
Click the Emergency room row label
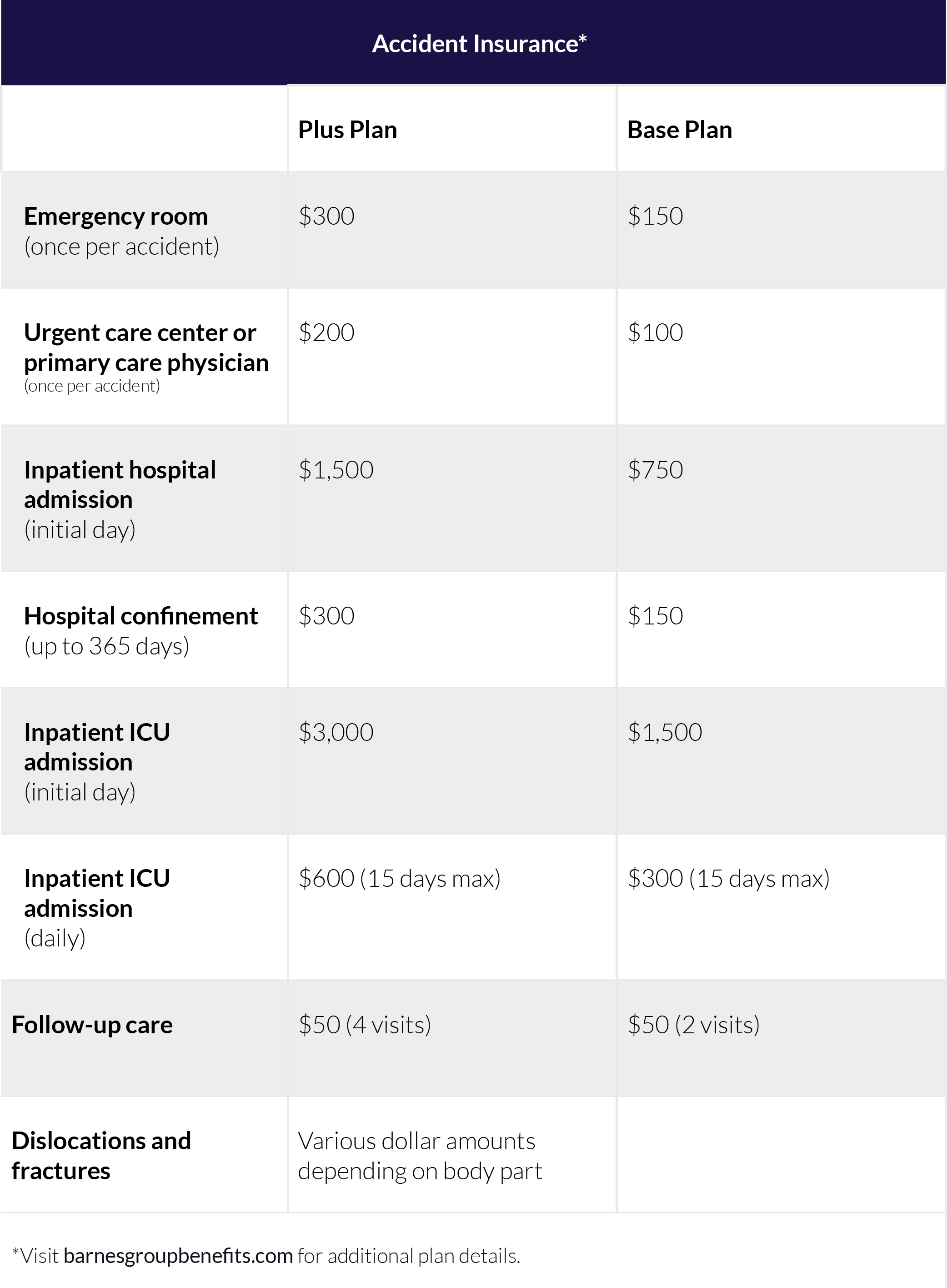(116, 217)
